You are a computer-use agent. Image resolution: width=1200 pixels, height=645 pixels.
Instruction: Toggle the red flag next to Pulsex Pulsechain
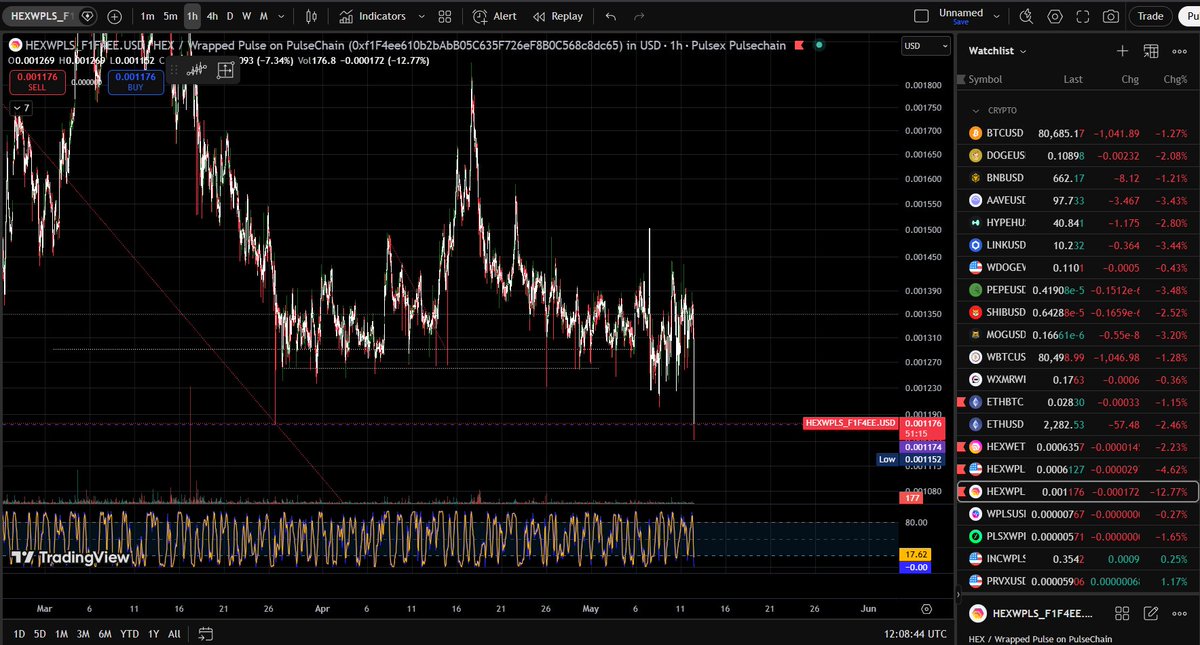coord(799,46)
